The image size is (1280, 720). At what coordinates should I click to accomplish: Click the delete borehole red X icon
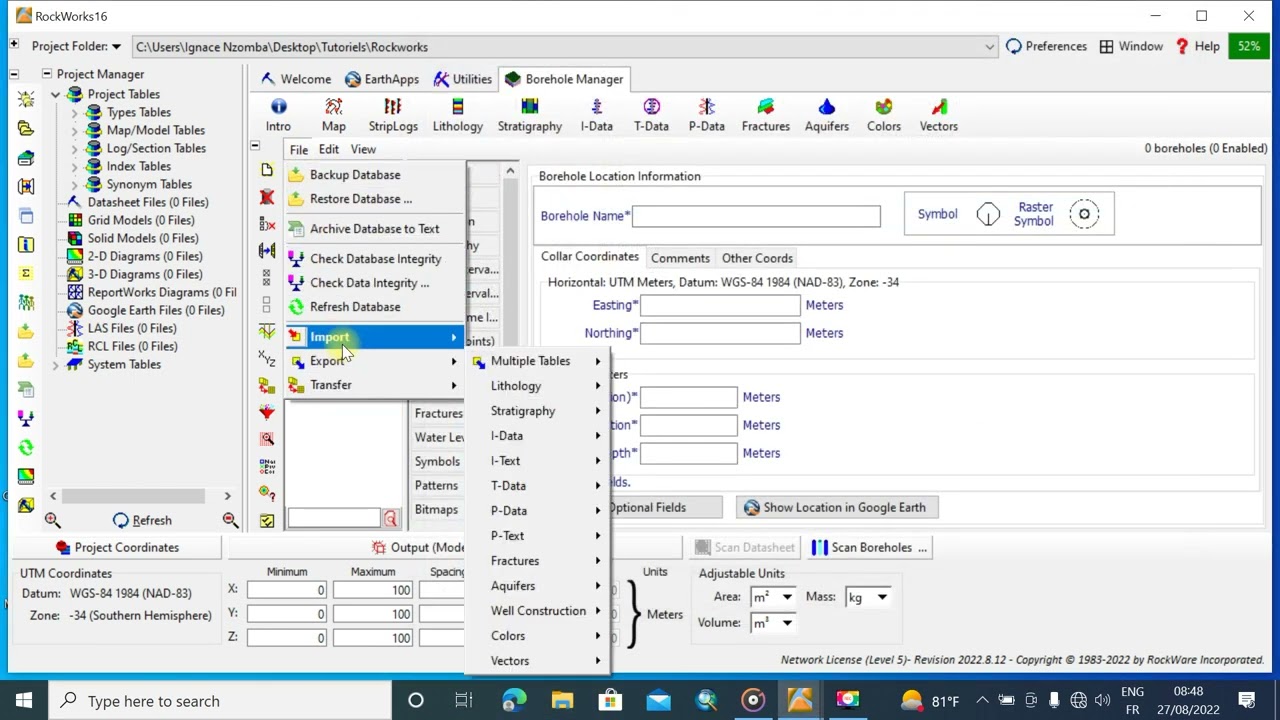267,197
